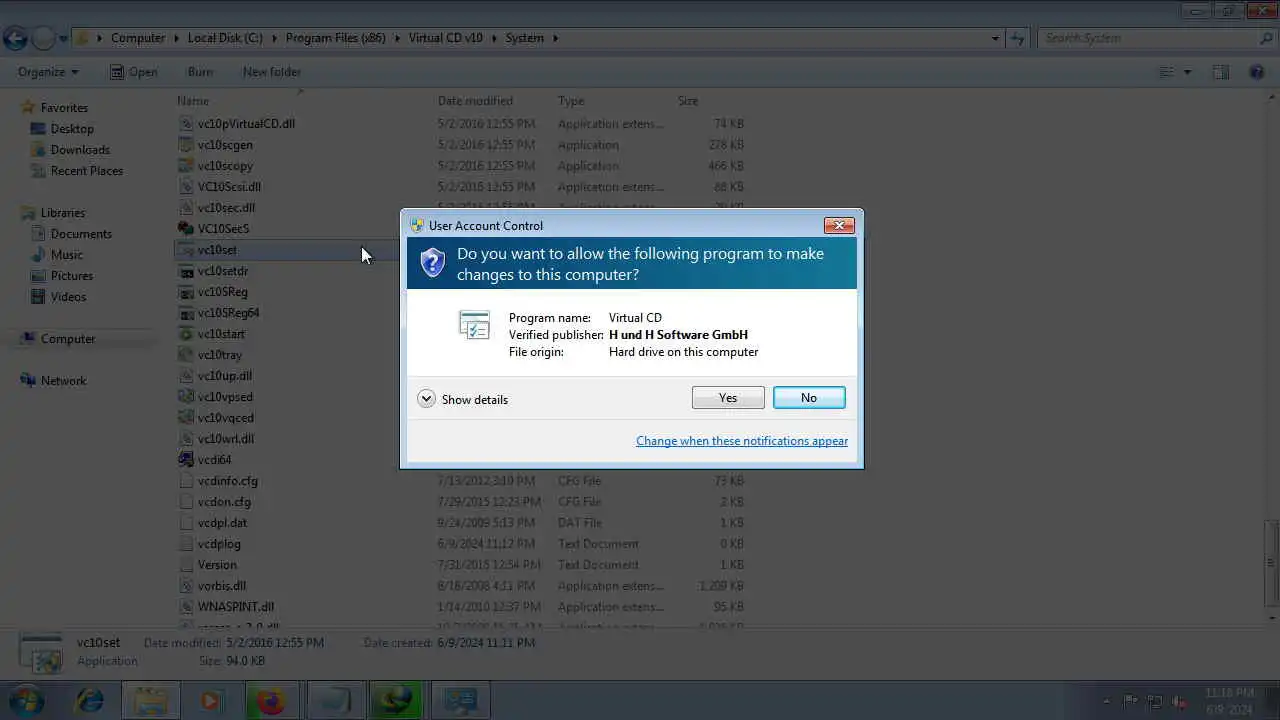
Task: Open the Organize menu in Explorer
Action: coord(48,72)
